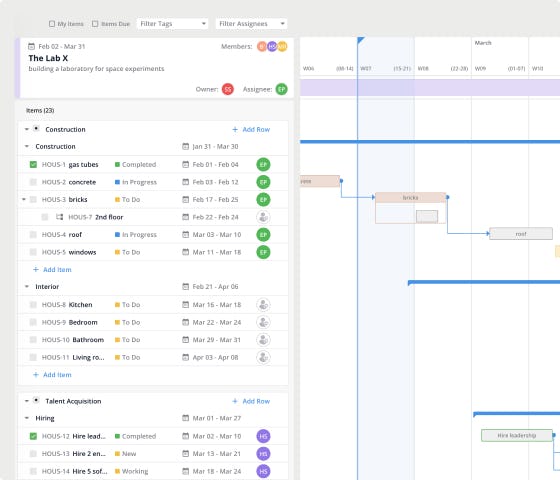Open the Filter Assignees dropdown

coord(251,24)
